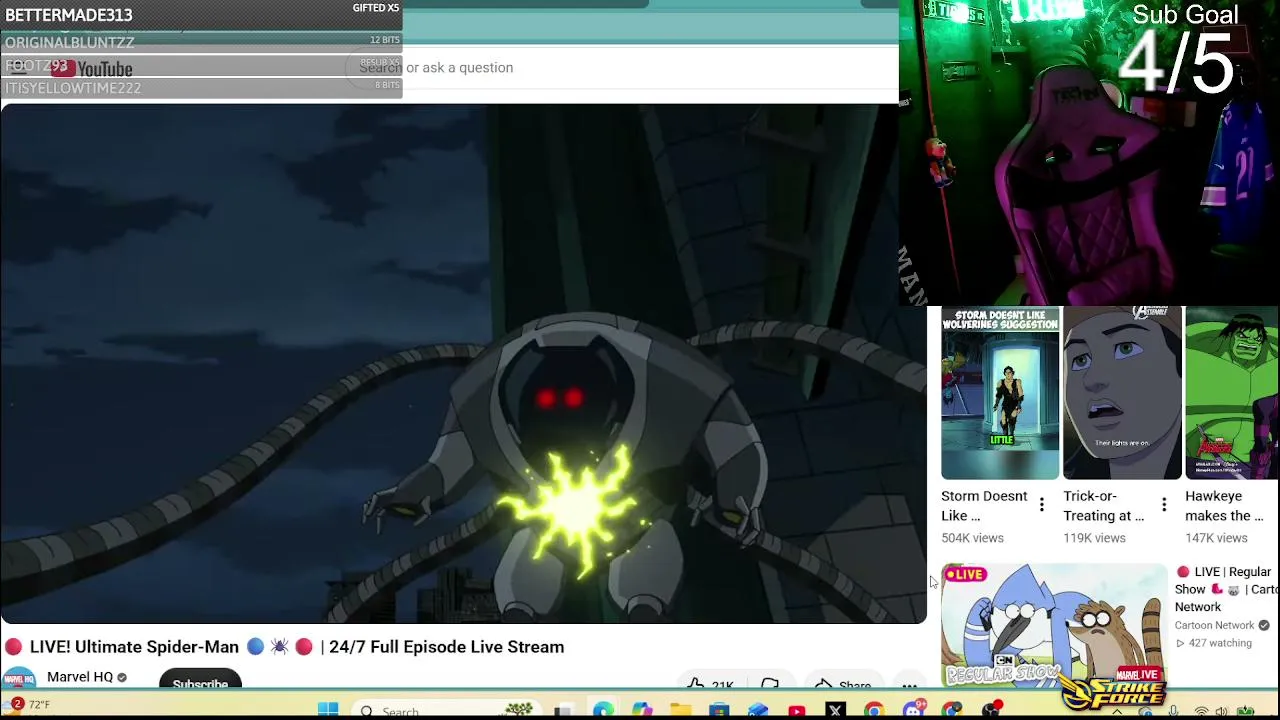
Task: Open the LIVE Regular Show video title
Action: click(1227, 589)
